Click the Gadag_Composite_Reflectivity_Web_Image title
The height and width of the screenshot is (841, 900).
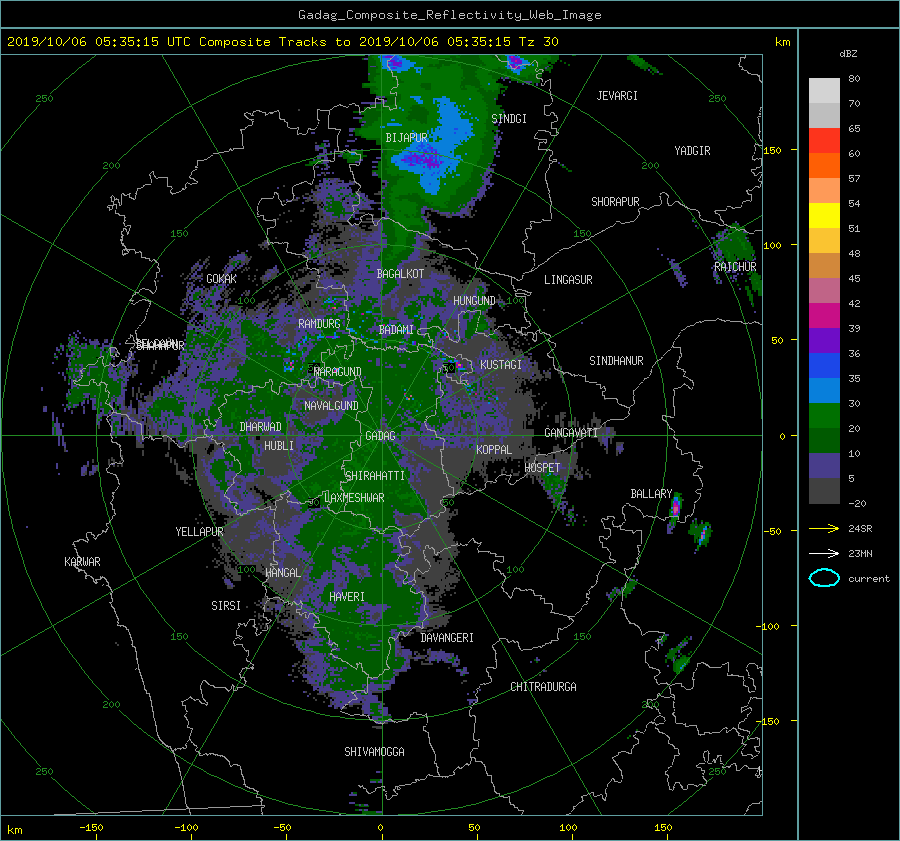449,15
